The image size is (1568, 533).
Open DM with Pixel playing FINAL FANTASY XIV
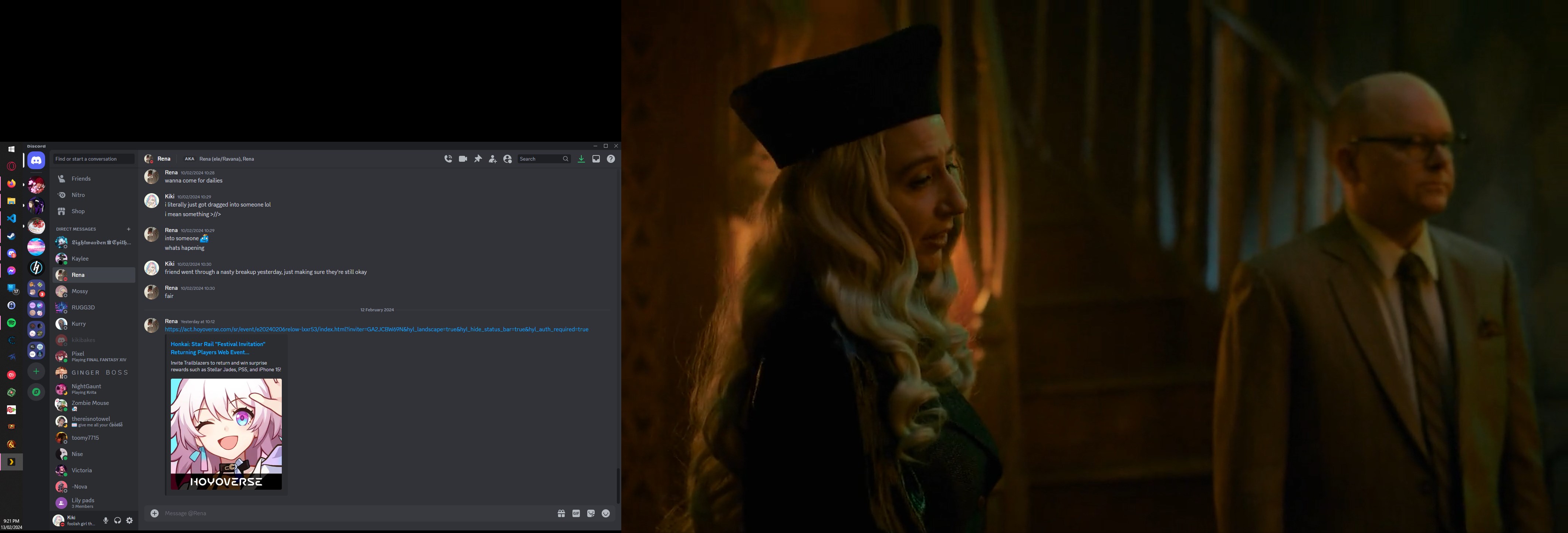(94, 356)
